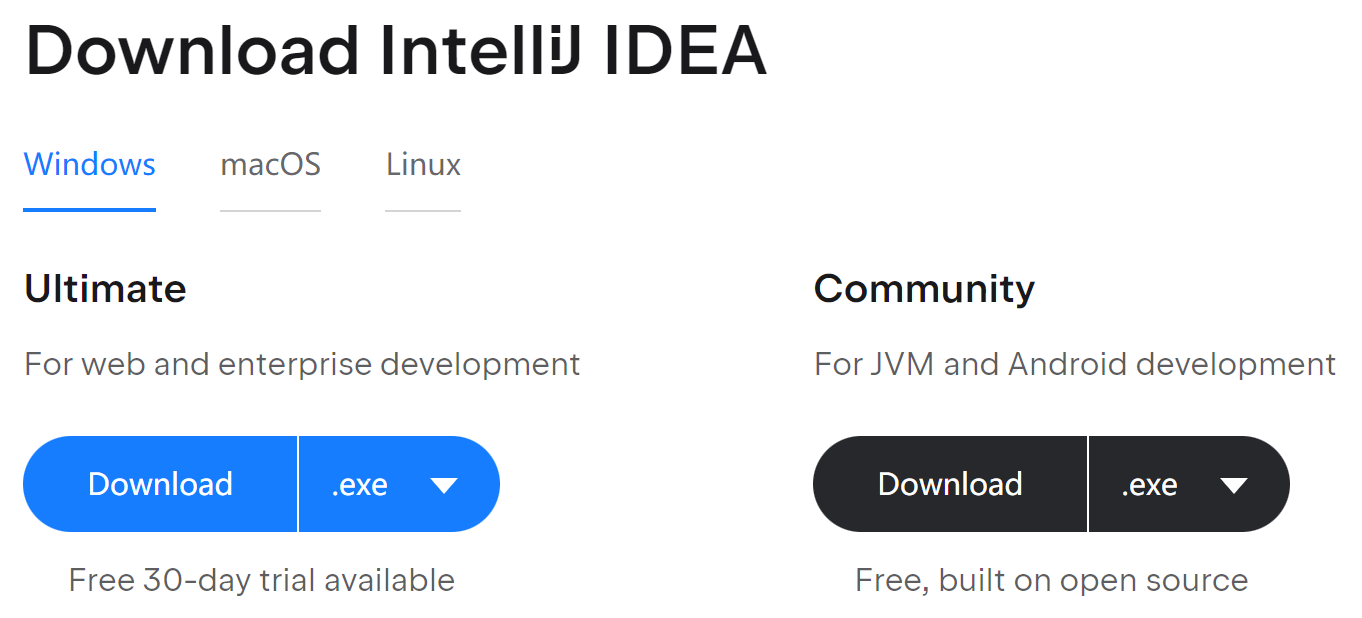Image resolution: width=1362 pixels, height=618 pixels.
Task: Click "For web and enterprise development" text
Action: click(302, 364)
